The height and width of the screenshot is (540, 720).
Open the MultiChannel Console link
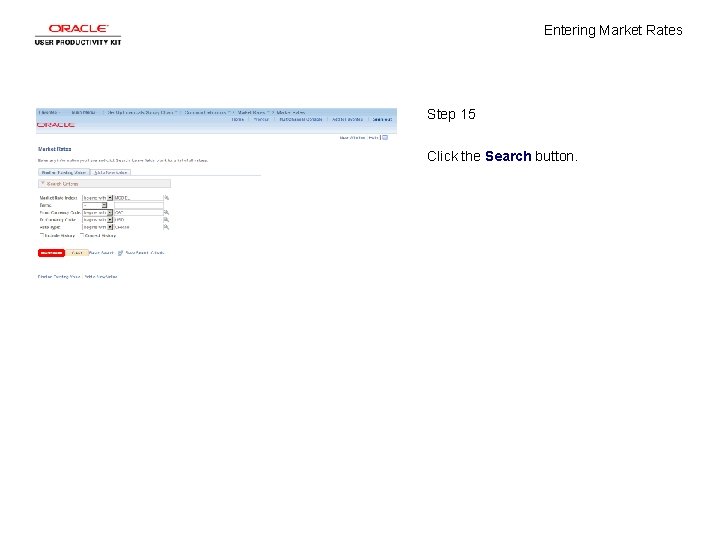(x=301, y=119)
